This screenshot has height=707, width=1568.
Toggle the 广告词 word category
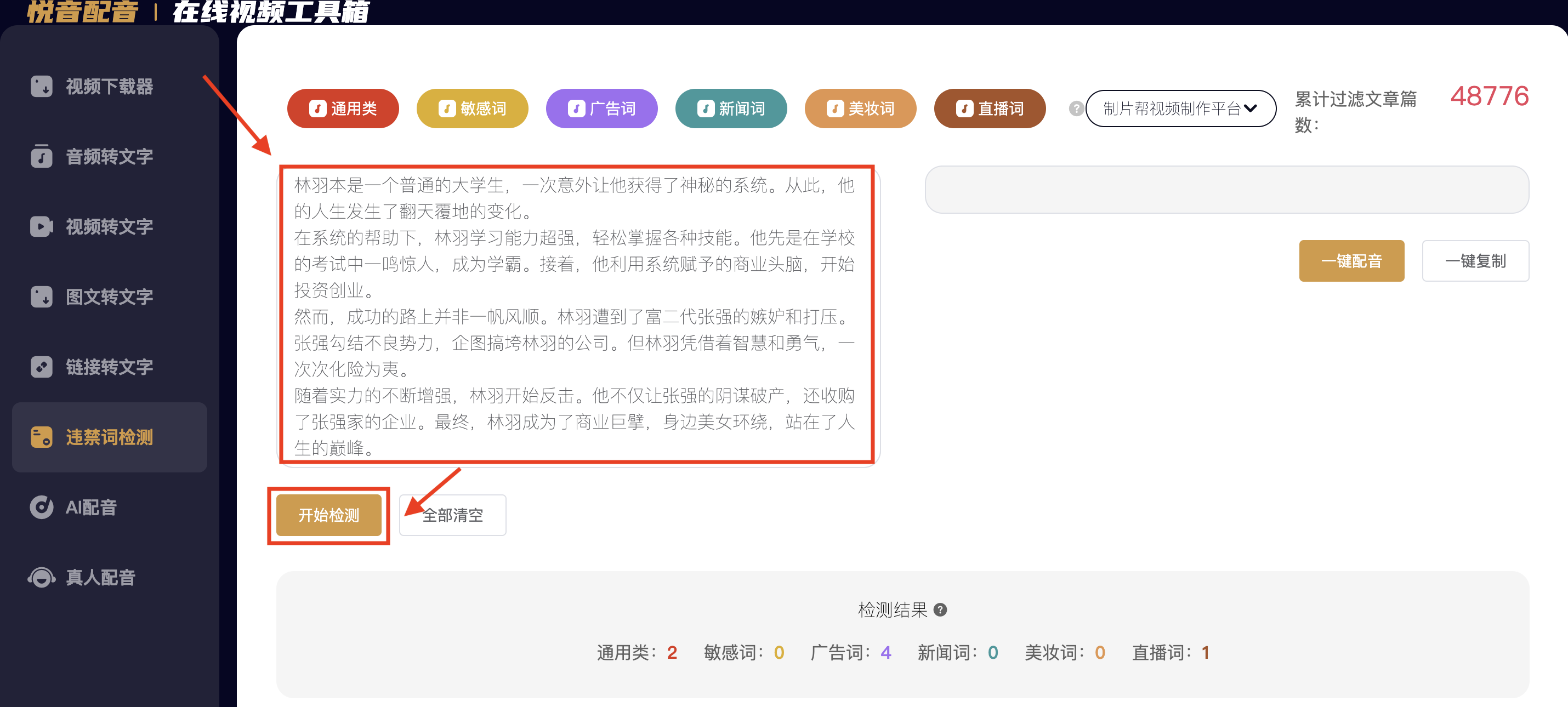click(x=601, y=109)
